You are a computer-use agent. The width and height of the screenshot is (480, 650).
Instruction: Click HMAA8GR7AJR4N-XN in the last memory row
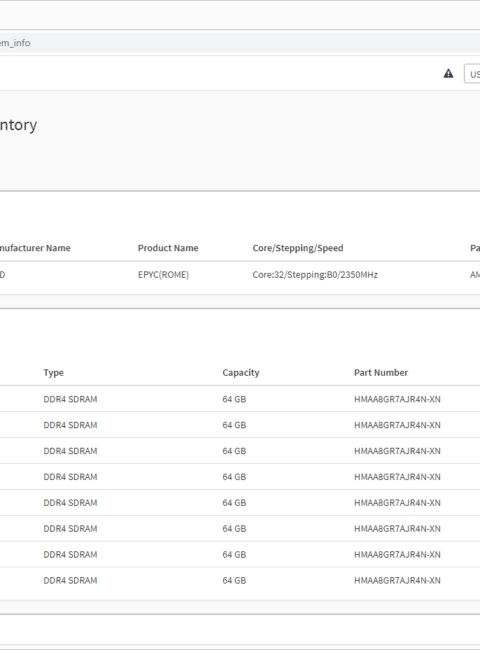(397, 580)
